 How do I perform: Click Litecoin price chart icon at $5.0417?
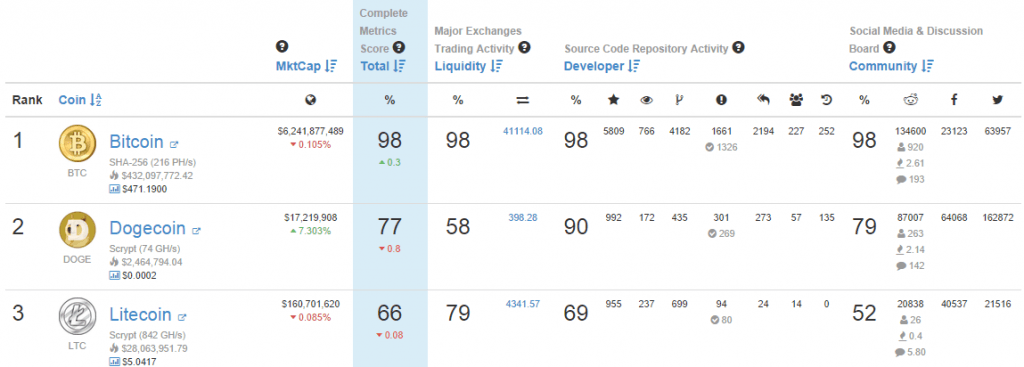tap(114, 362)
